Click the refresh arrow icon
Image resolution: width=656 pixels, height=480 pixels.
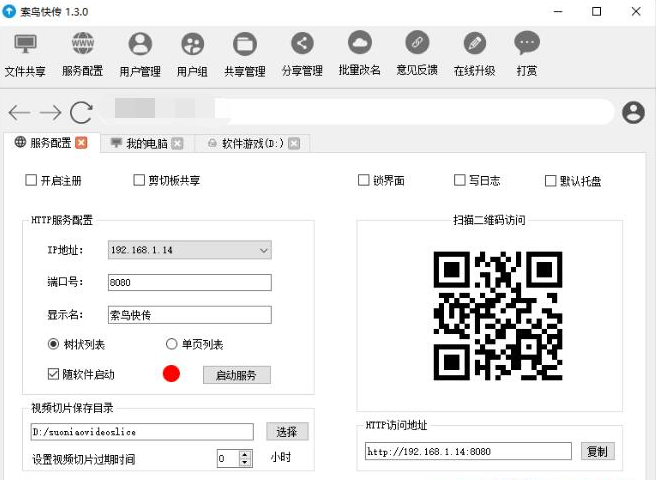81,112
